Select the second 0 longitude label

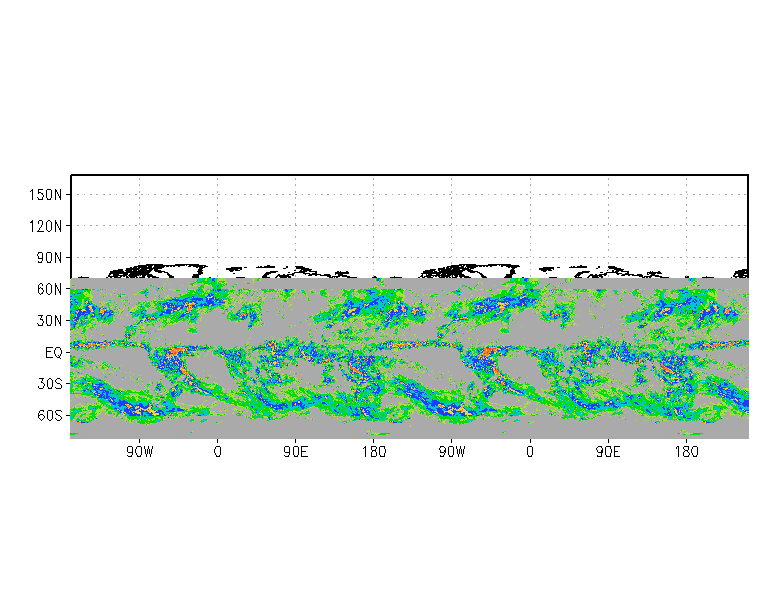tap(530, 452)
